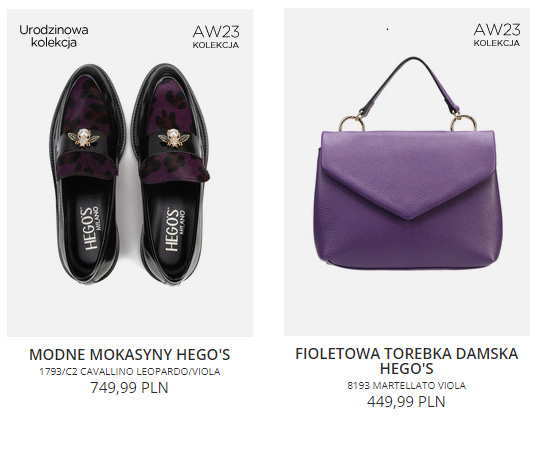
Task: Open the Fioletowa Torebka Damska Hego's title
Action: click(407, 361)
